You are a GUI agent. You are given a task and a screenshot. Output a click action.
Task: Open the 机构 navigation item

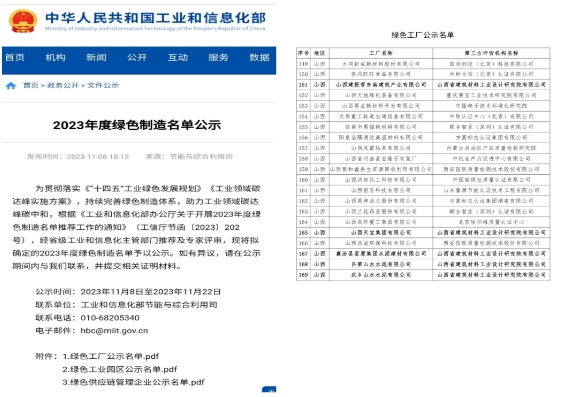point(55,58)
